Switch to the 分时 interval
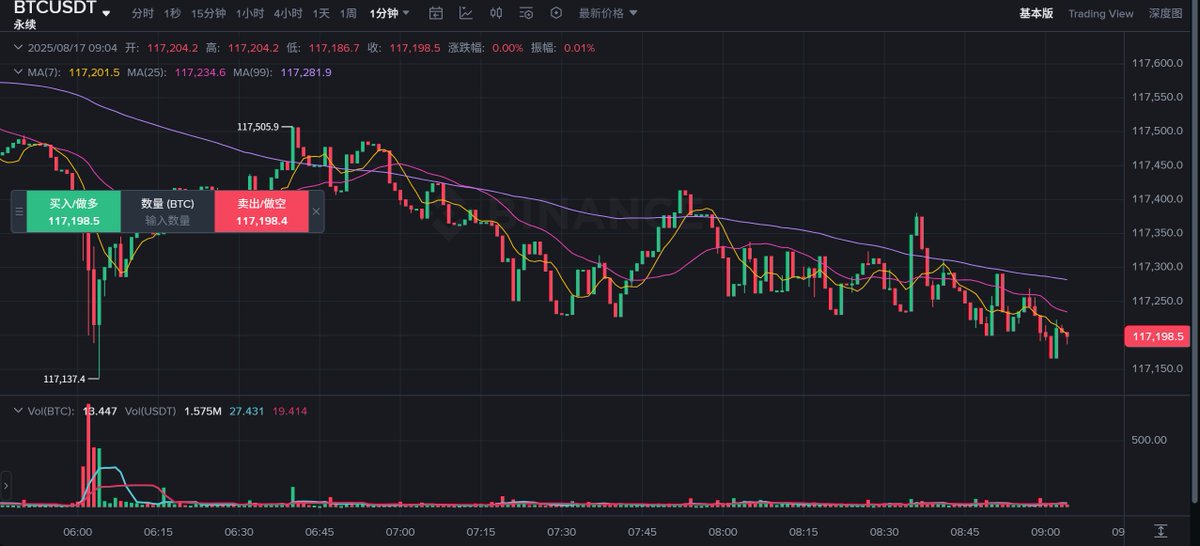The image size is (1200, 546). click(x=143, y=13)
